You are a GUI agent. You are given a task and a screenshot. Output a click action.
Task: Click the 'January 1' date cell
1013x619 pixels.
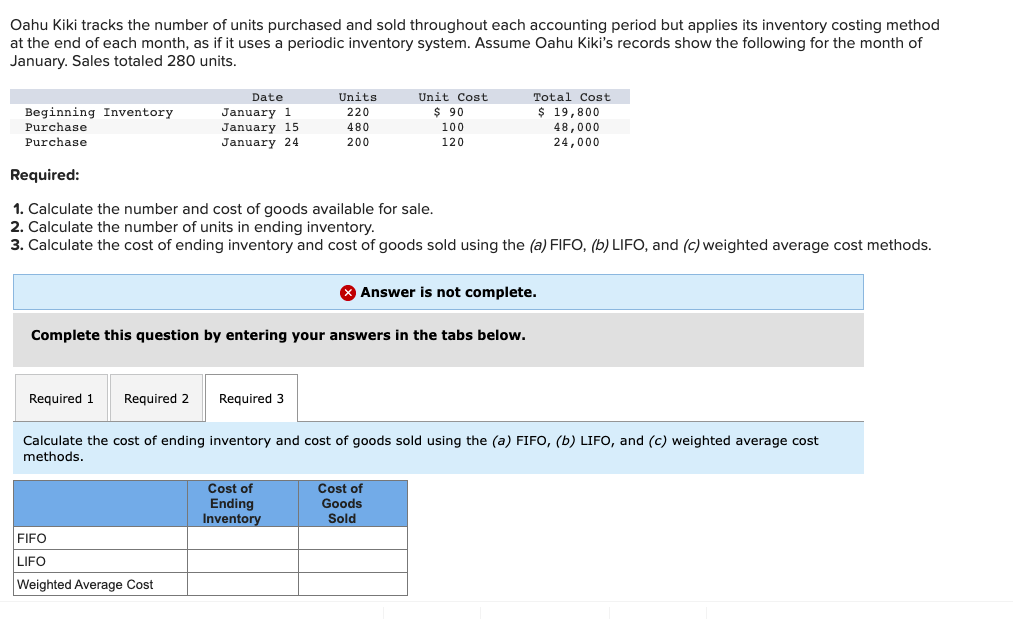[x=256, y=112]
